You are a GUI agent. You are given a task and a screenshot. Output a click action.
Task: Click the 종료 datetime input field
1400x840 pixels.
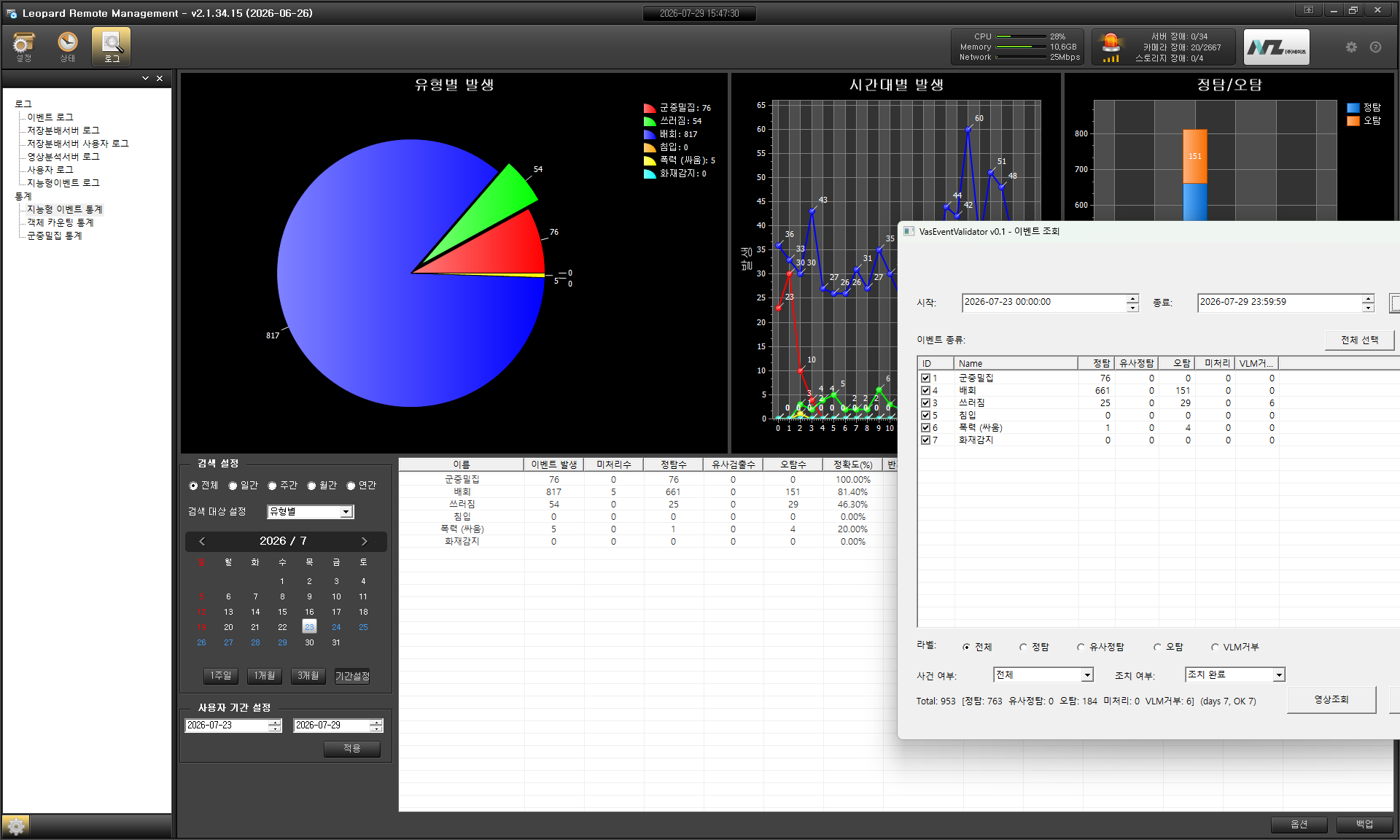(x=1280, y=303)
